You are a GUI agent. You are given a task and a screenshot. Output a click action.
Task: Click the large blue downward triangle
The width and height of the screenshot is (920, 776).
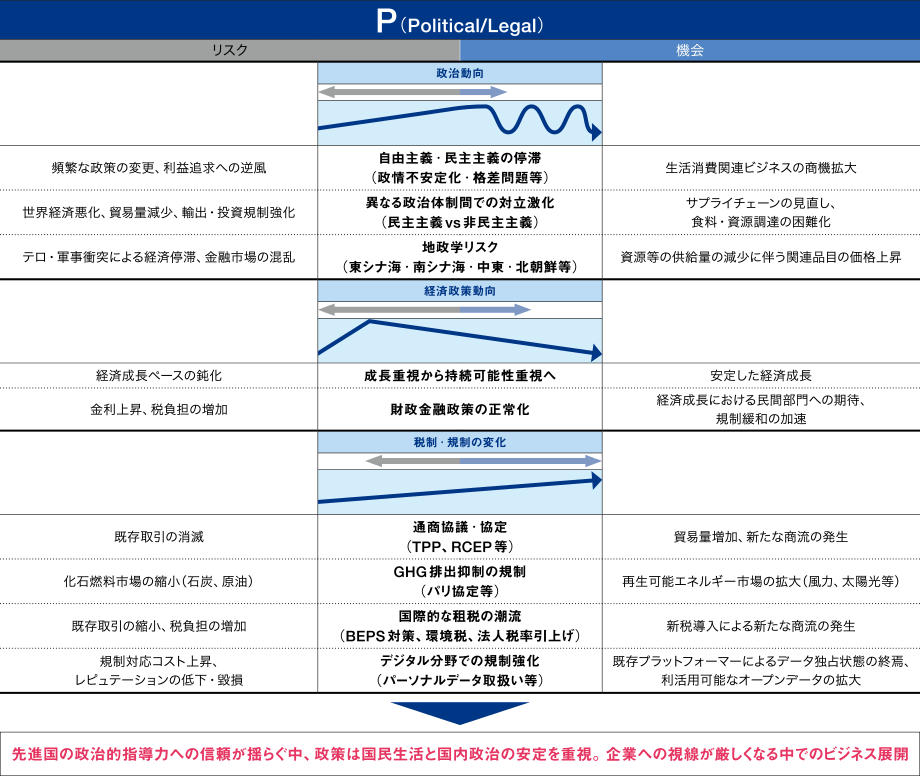click(460, 713)
